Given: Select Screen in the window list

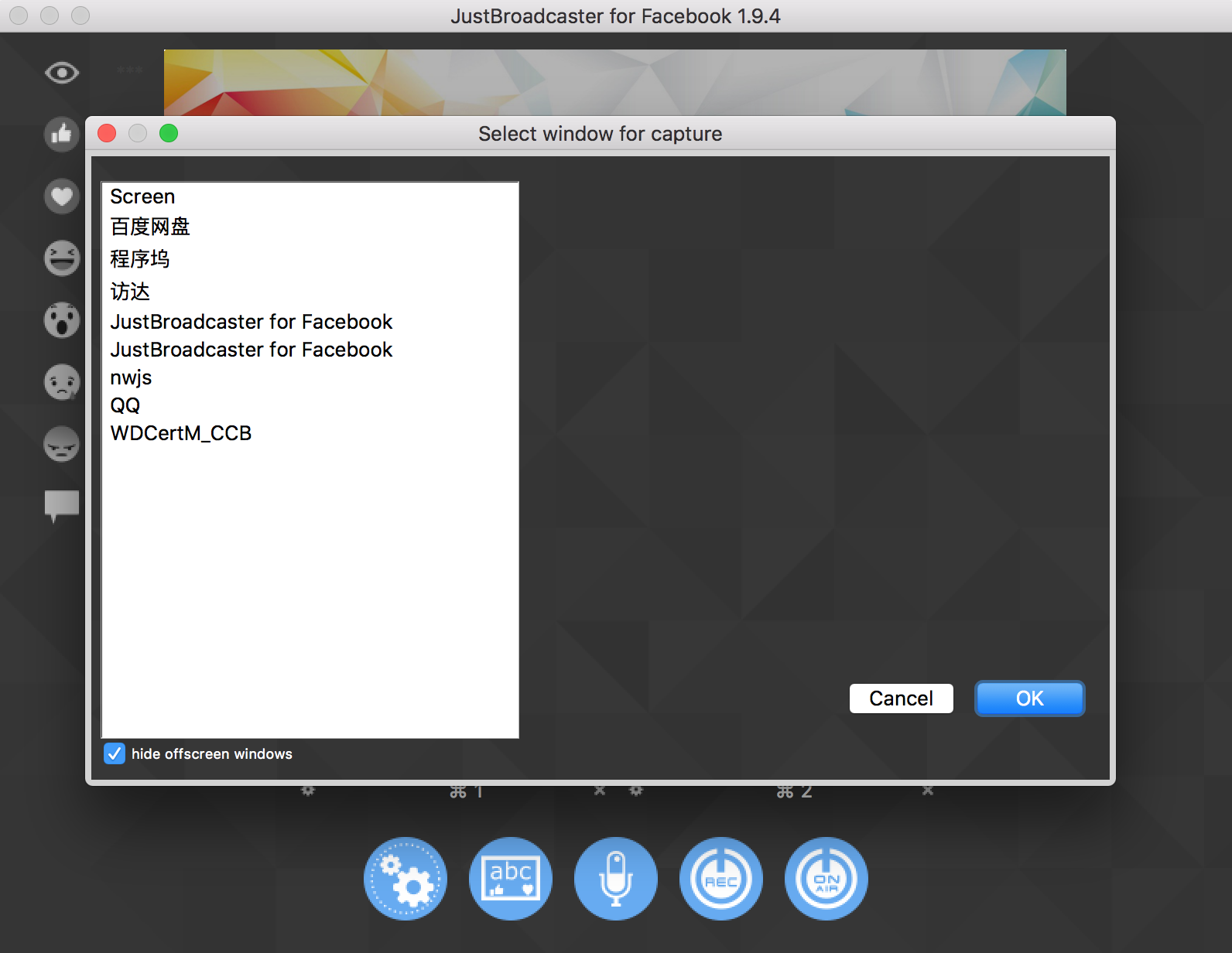Looking at the screenshot, I should 310,196.
